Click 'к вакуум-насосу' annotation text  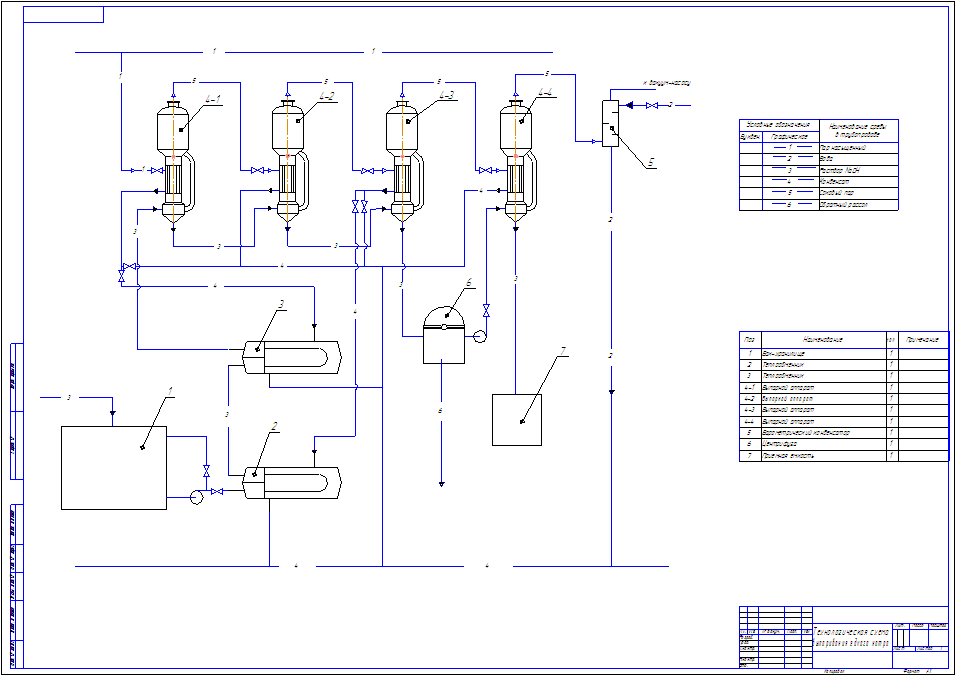[x=667, y=82]
